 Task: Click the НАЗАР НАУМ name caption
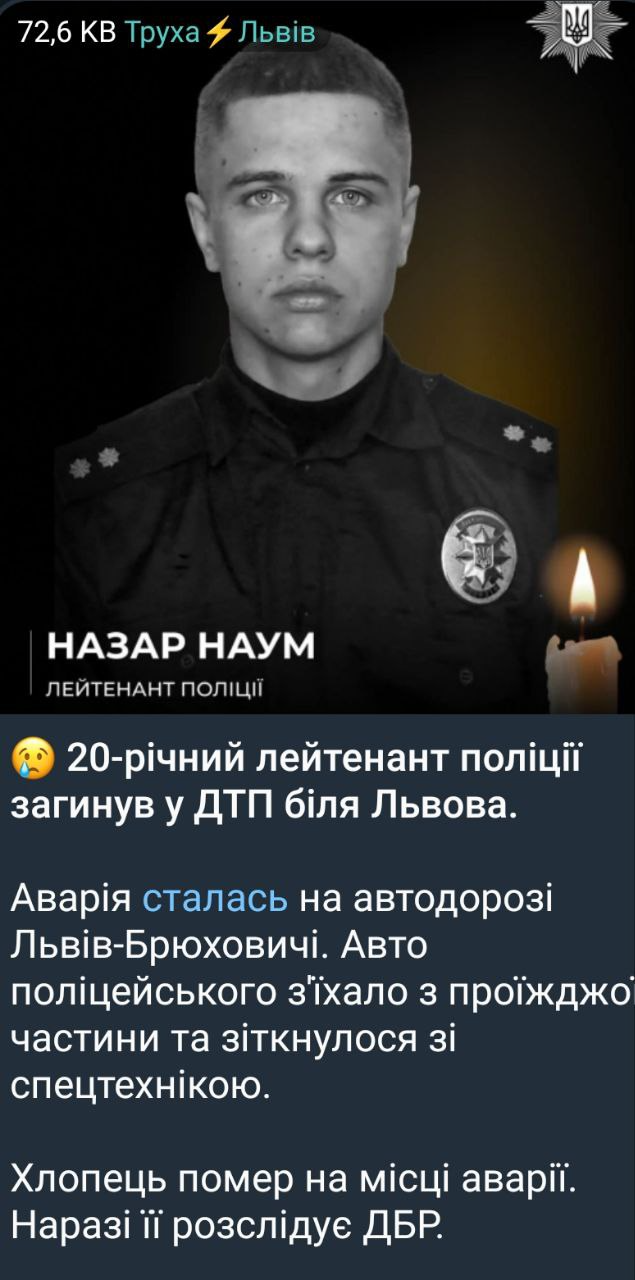click(180, 647)
